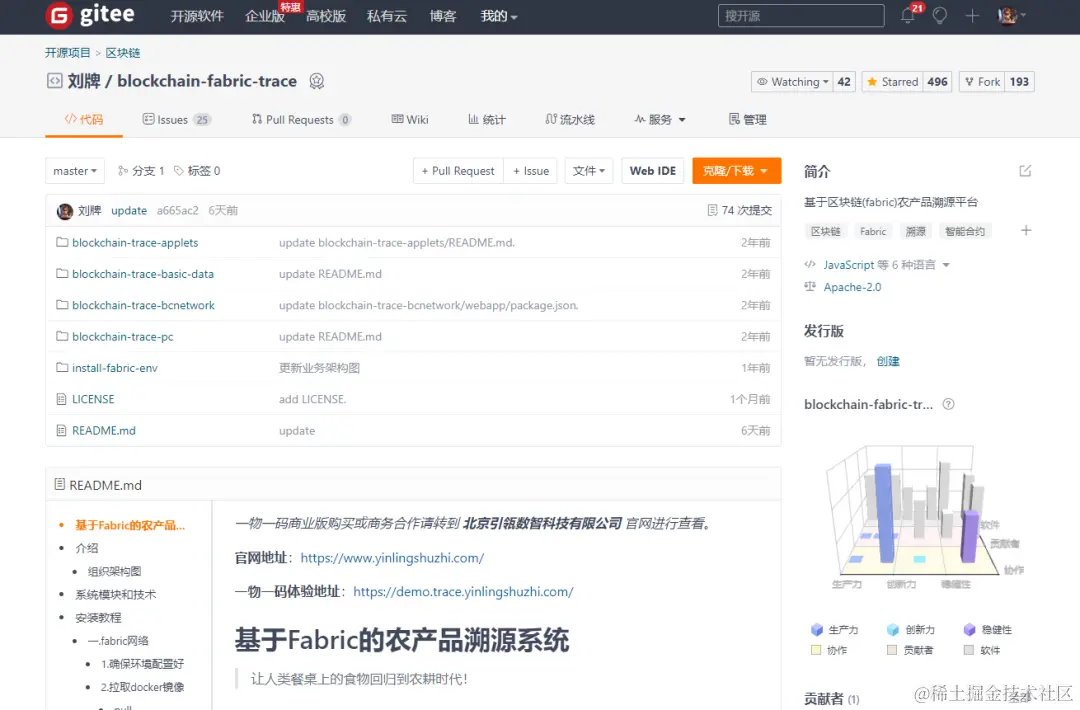Open the notifications bell icon
The image size is (1080, 710).
[908, 15]
